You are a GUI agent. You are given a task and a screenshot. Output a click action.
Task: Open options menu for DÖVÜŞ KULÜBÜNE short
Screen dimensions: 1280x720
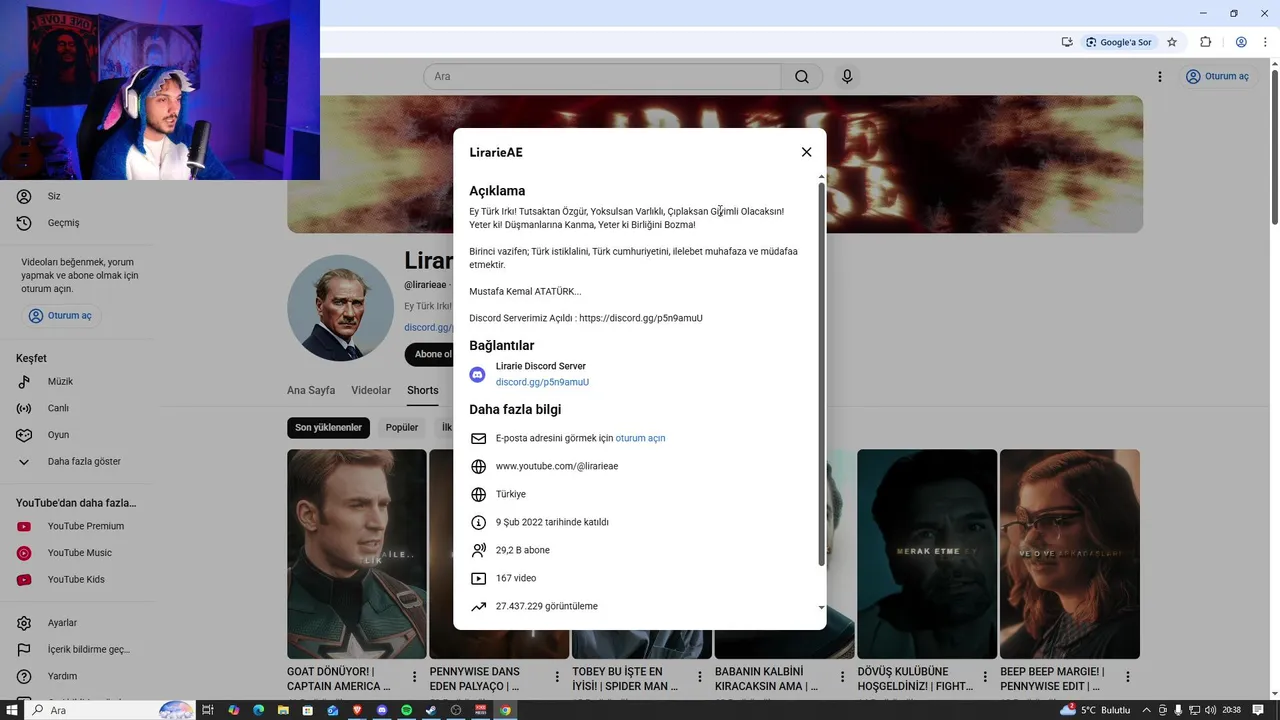985,677
